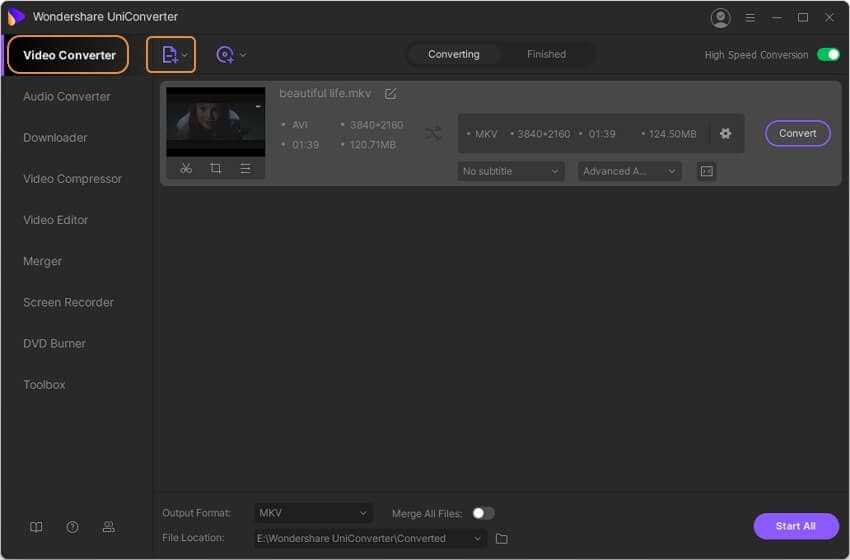Open the crop tool under thumbnail
The image size is (850, 560).
215,169
